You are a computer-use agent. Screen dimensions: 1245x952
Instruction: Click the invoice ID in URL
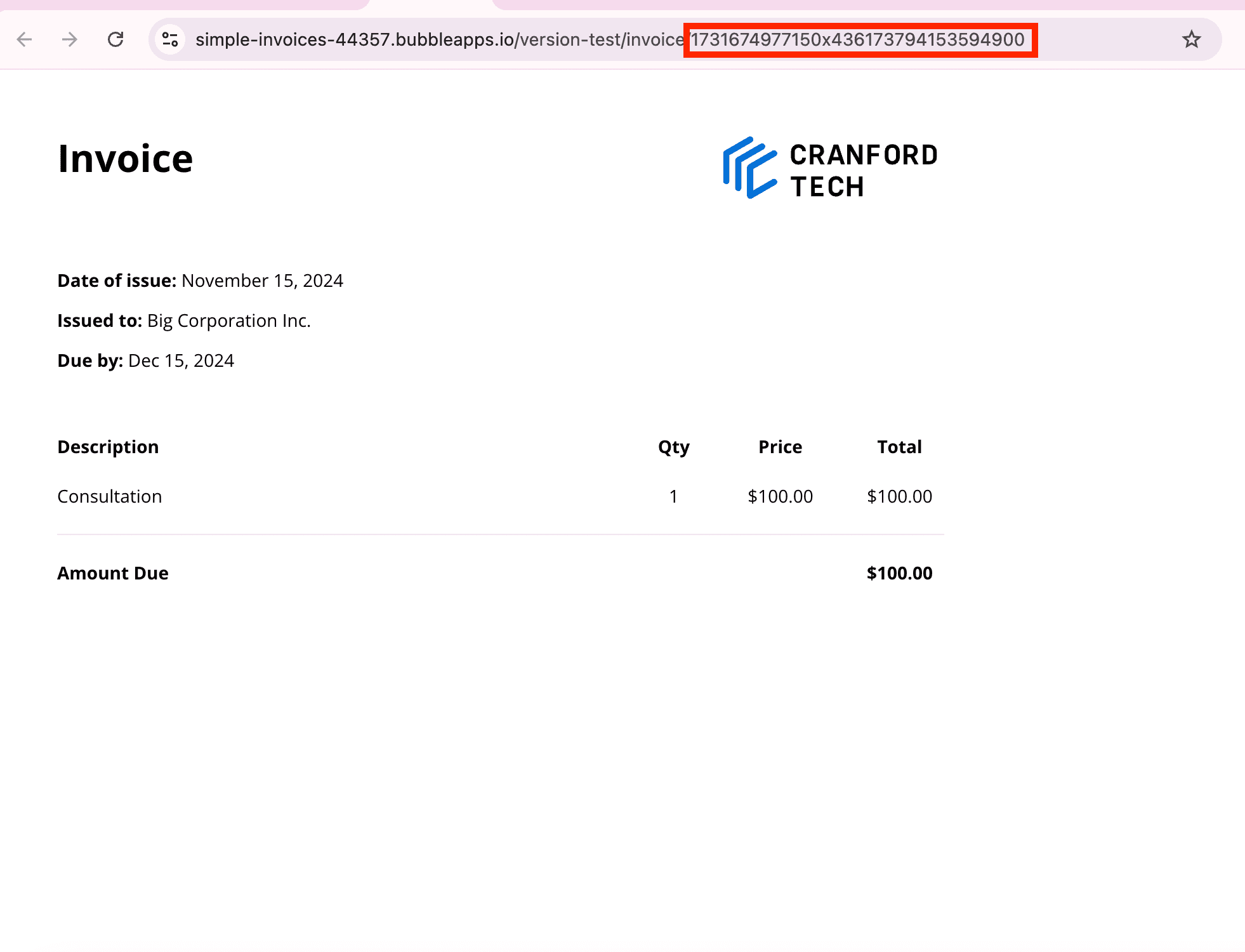click(857, 40)
